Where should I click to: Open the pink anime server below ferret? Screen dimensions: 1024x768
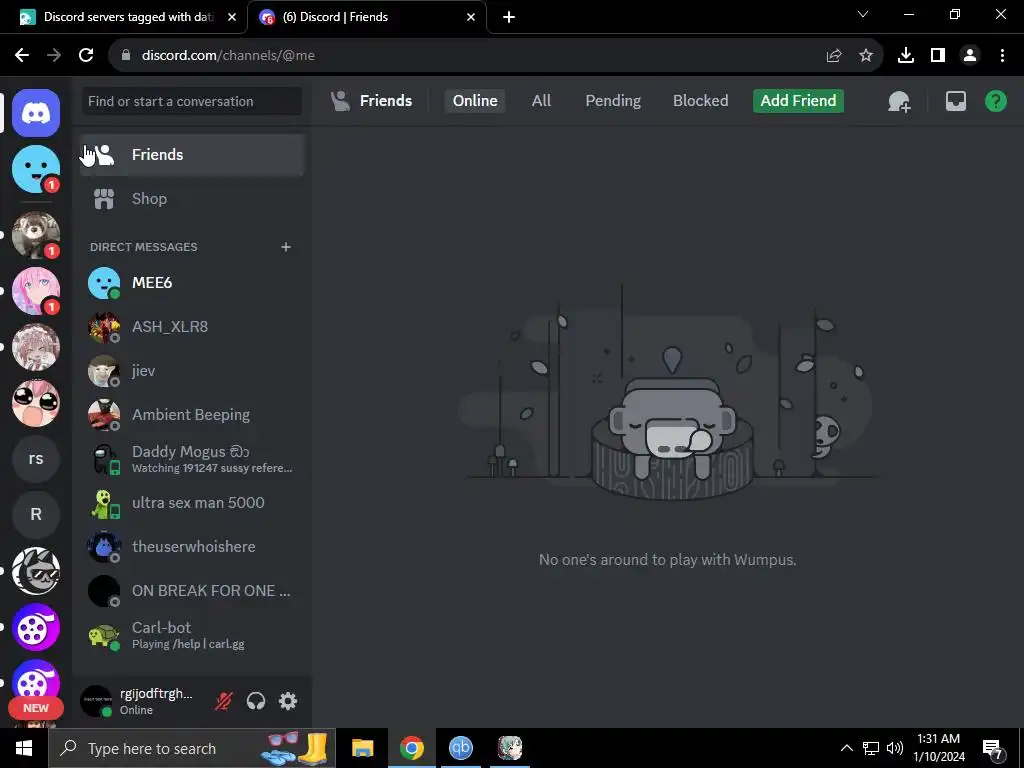(36, 291)
